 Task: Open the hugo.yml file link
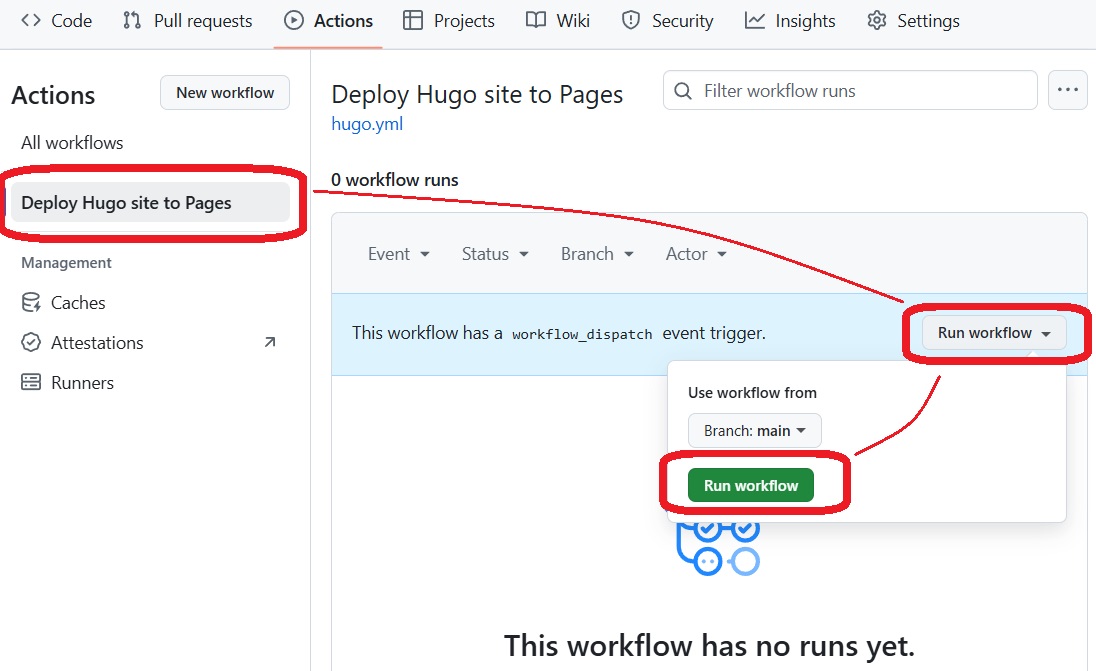click(x=367, y=124)
